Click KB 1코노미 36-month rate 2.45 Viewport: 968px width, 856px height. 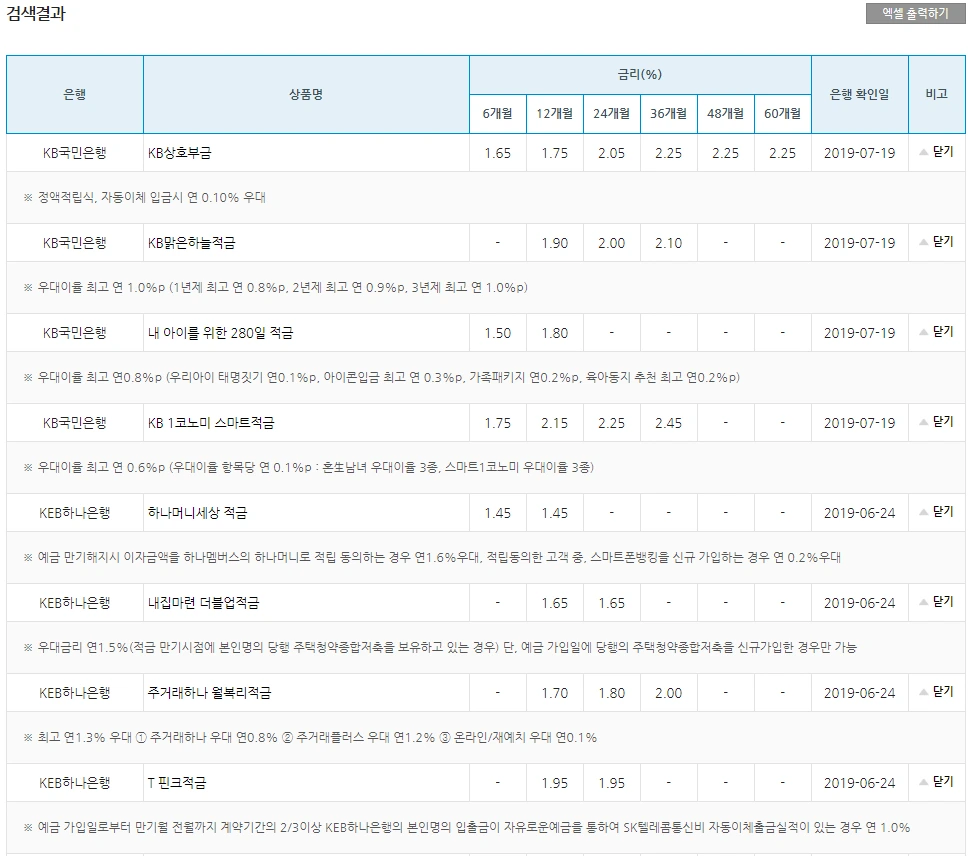(x=669, y=423)
